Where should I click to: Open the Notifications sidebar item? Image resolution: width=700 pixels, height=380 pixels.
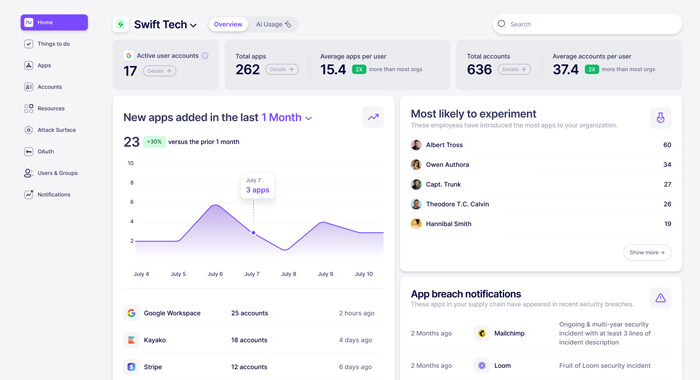pyautogui.click(x=47, y=194)
